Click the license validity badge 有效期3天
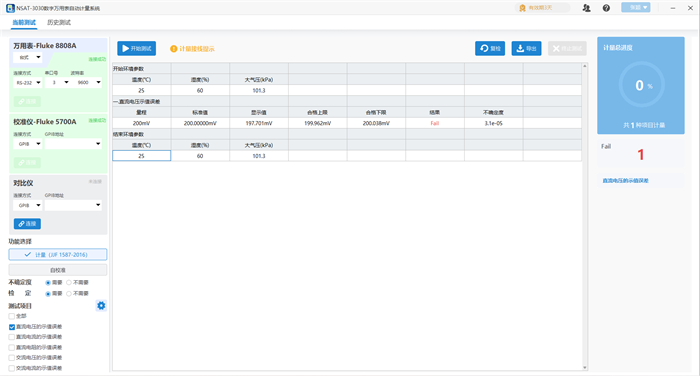700x376 pixels. click(x=542, y=8)
